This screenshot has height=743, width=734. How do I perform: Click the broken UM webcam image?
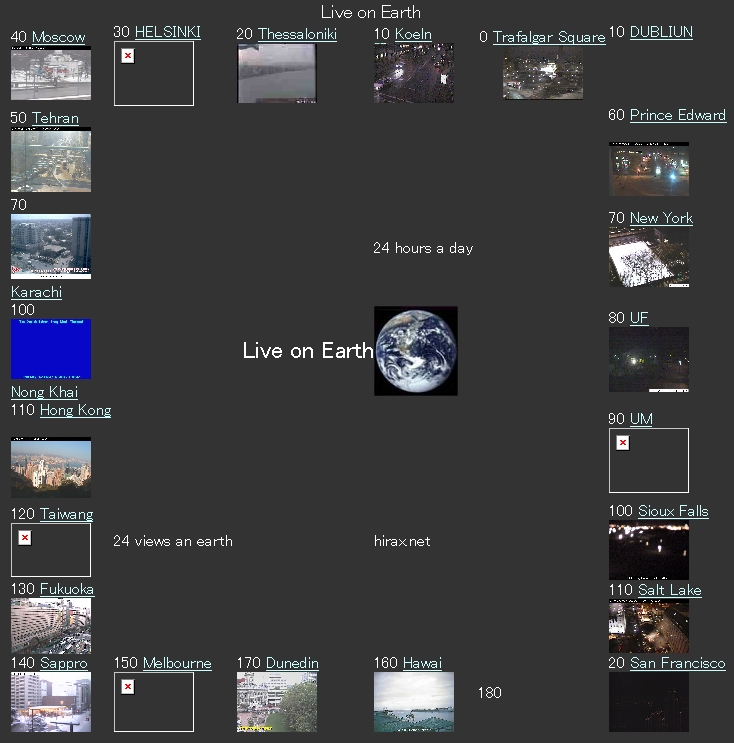648,460
